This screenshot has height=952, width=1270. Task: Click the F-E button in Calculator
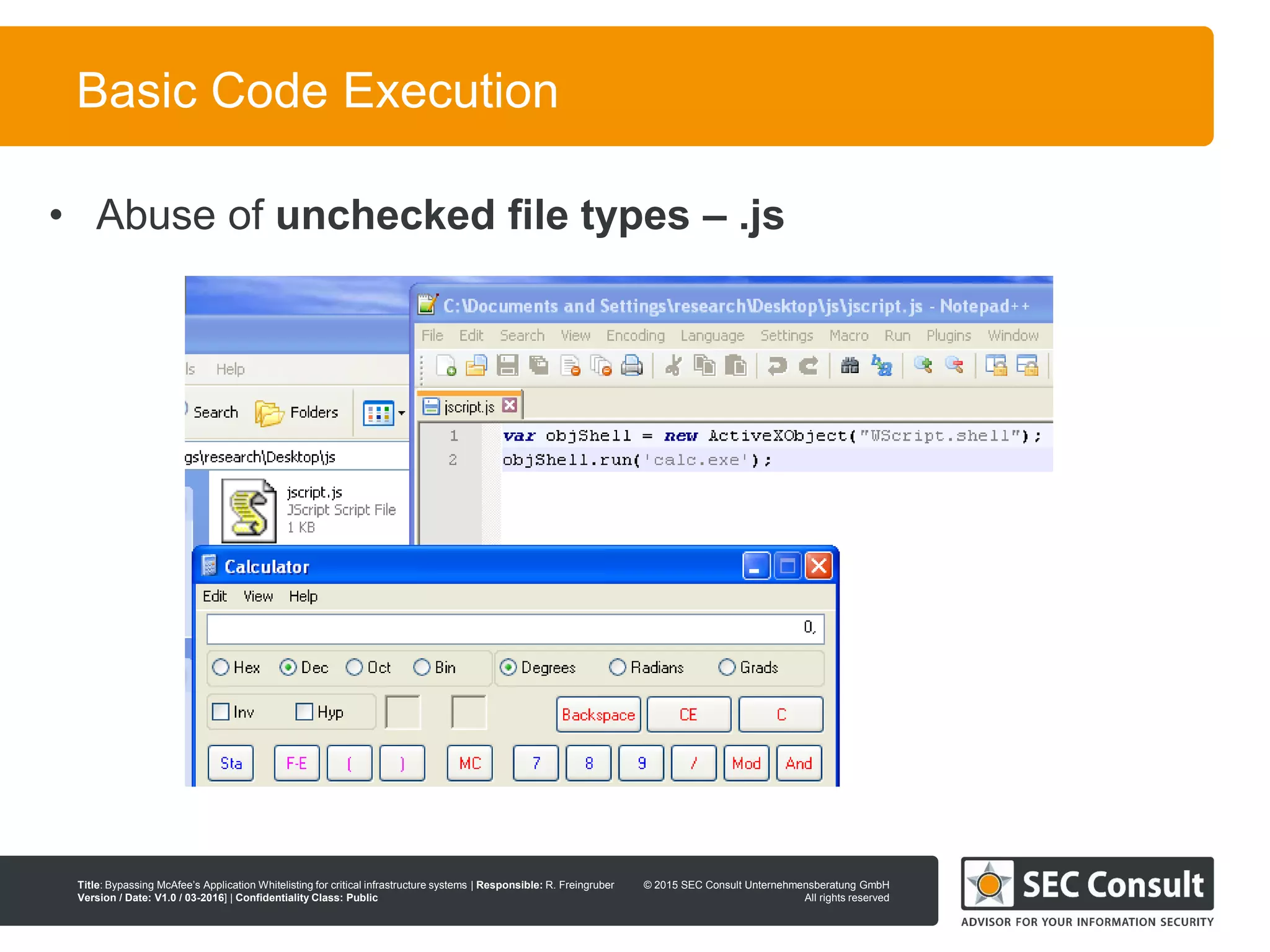click(x=296, y=763)
